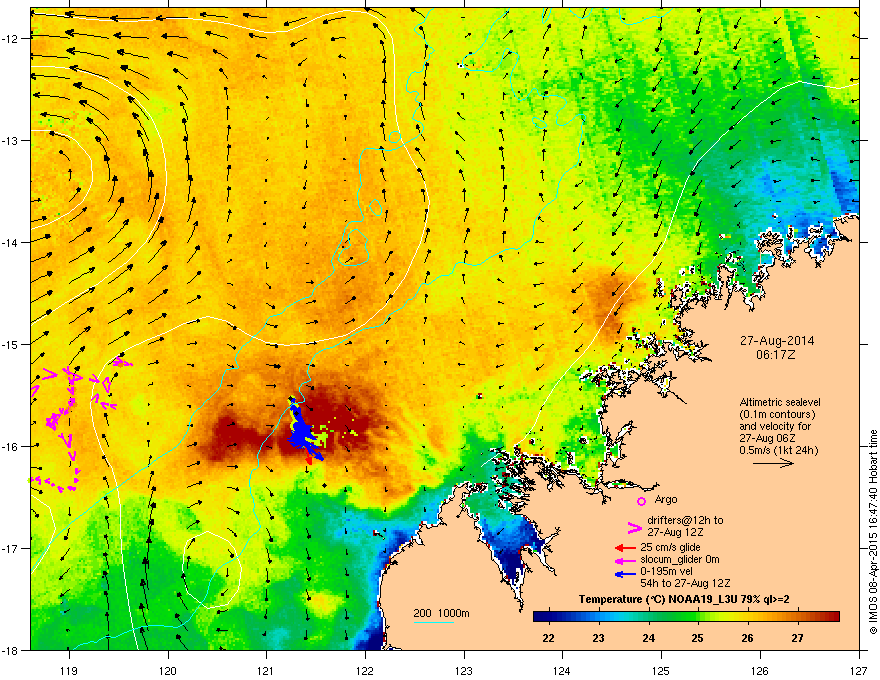
Task: Click the '0-195m vel' legend label
Action: (x=667, y=572)
